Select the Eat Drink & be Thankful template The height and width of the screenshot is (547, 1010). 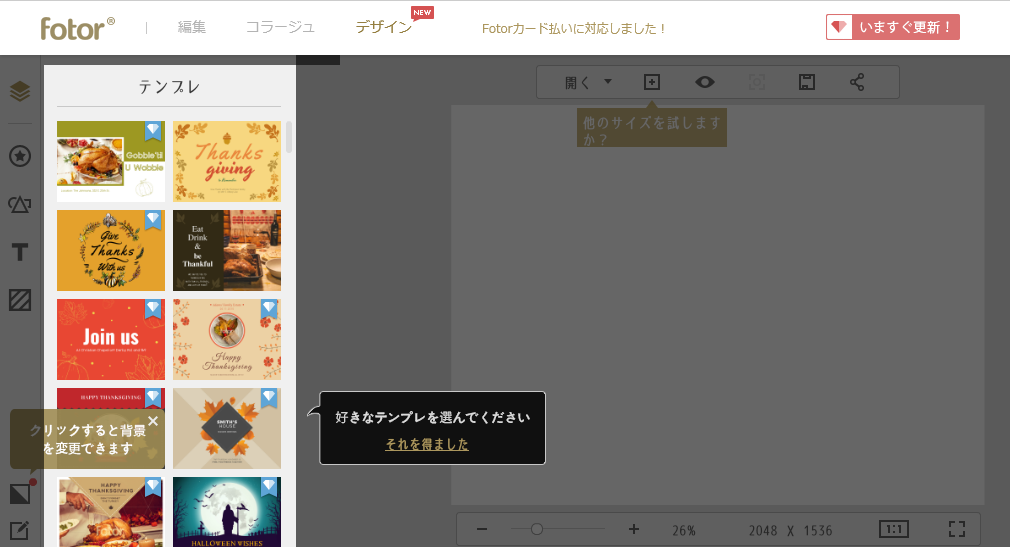pyautogui.click(x=227, y=251)
